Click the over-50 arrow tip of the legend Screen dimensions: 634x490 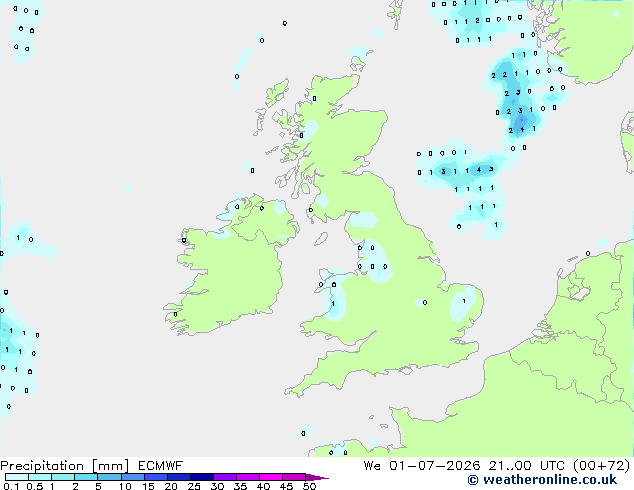click(317, 477)
